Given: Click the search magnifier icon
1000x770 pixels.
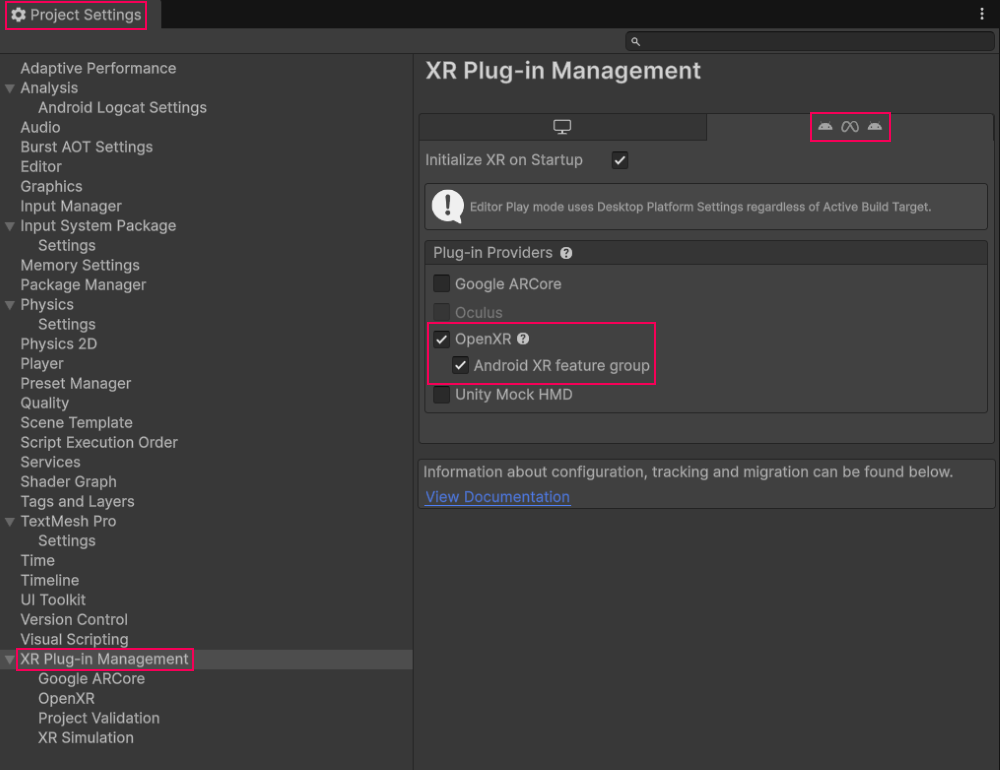Looking at the screenshot, I should point(634,41).
